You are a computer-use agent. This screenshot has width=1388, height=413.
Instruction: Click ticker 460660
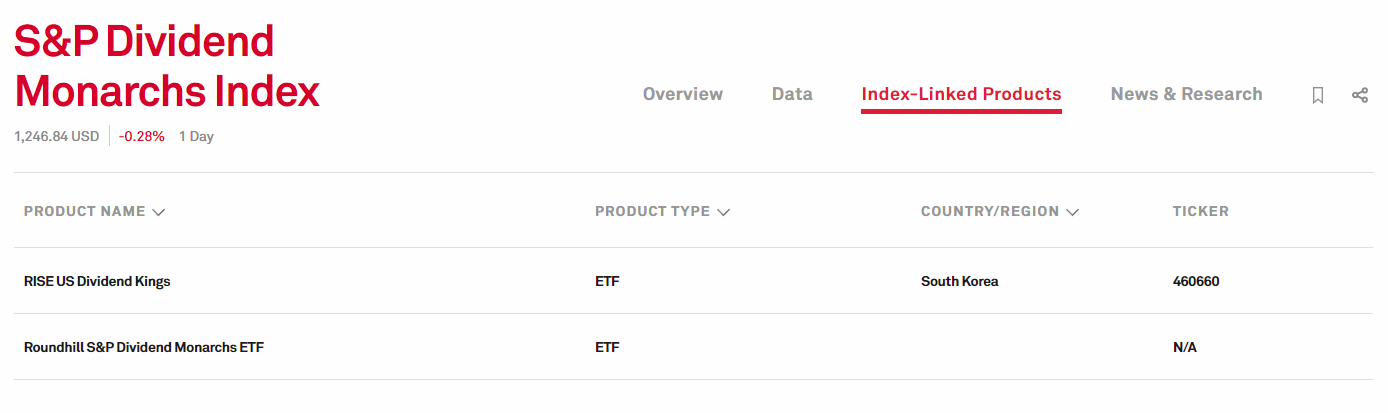click(1195, 281)
